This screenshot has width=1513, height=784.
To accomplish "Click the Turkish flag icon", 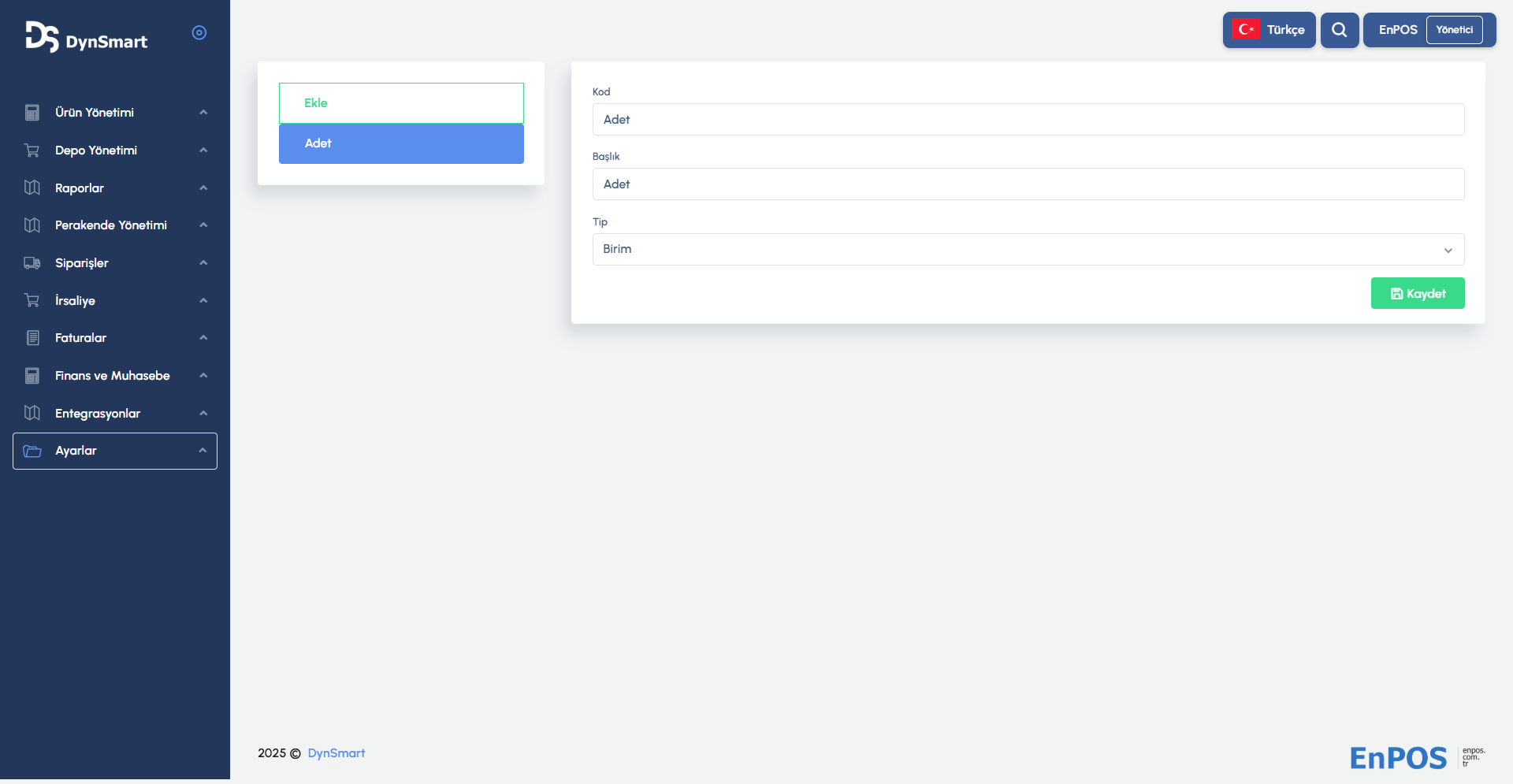I will tap(1246, 30).
